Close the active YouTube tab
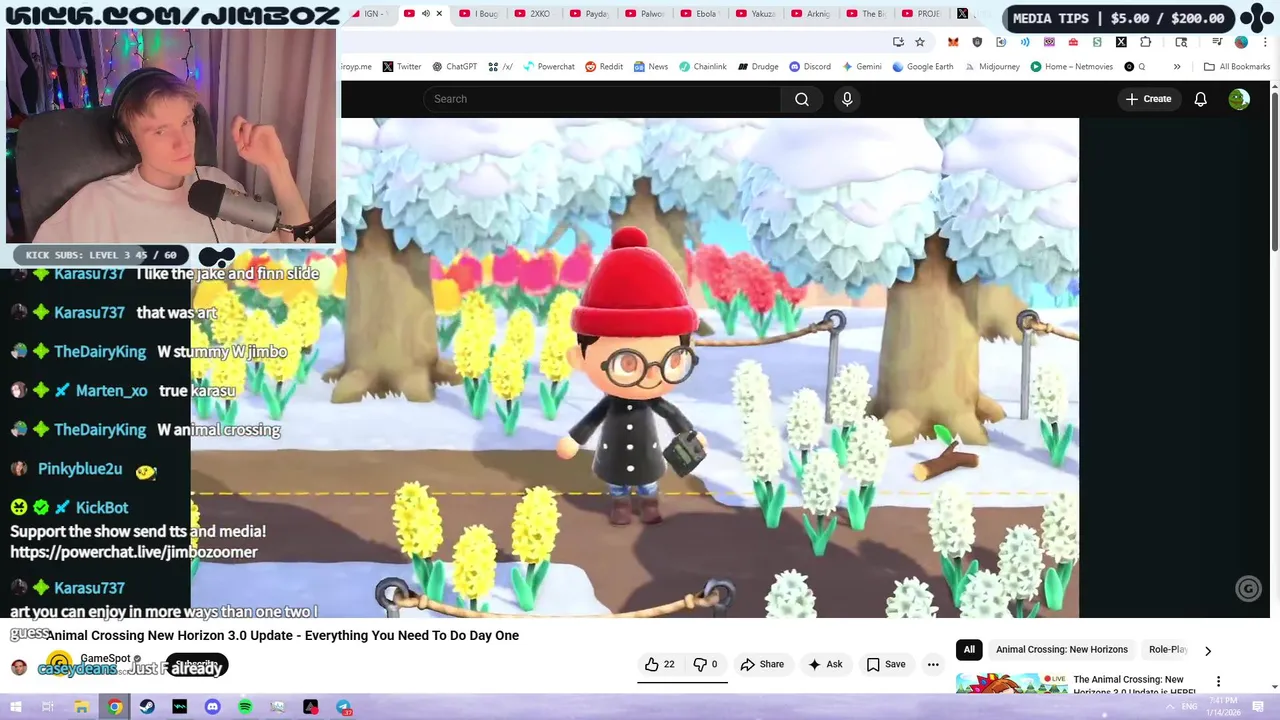1280x720 pixels. point(439,14)
